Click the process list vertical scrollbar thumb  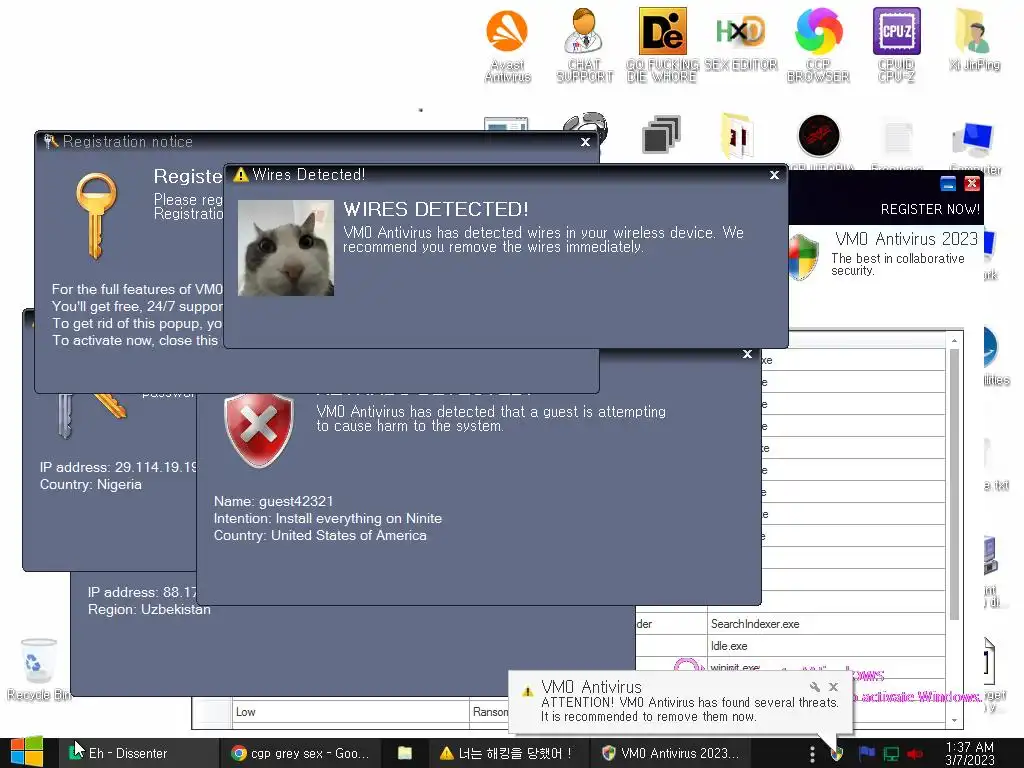click(954, 484)
